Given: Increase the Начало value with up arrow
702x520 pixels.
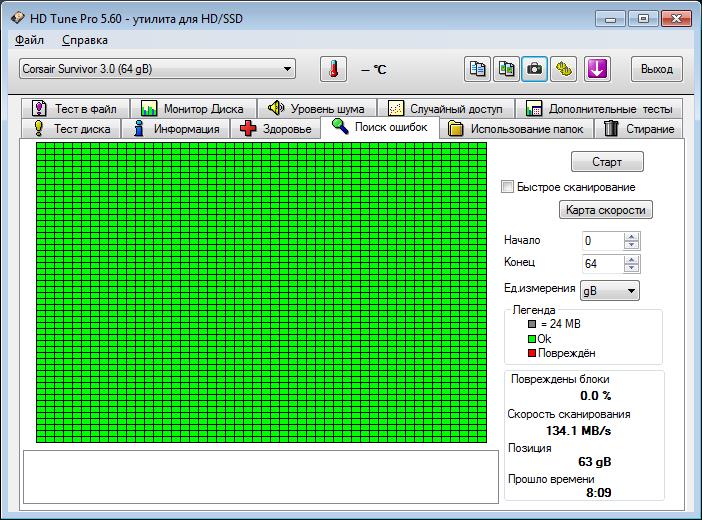Looking at the screenshot, I should pos(631,237).
